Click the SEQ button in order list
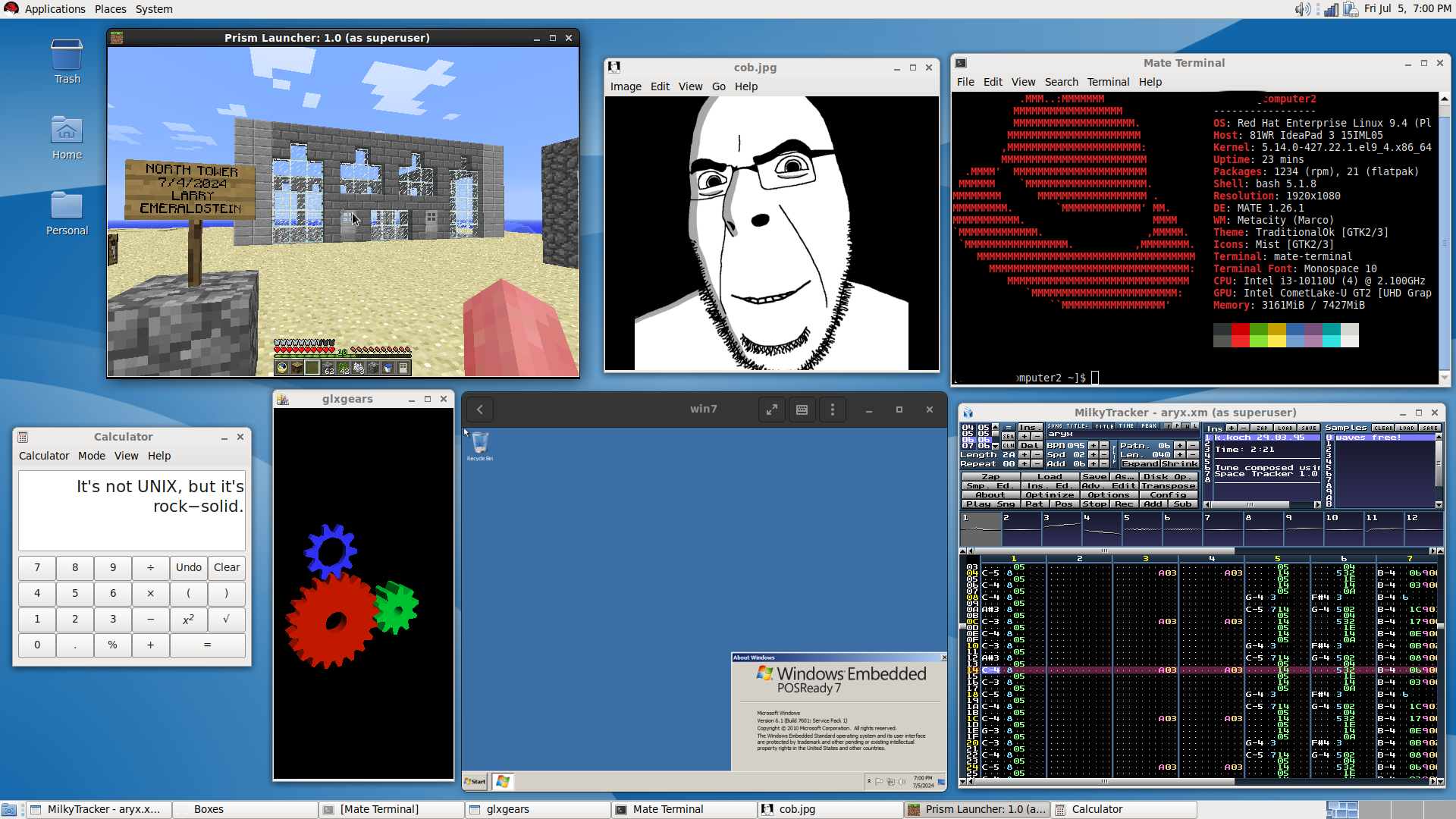The height and width of the screenshot is (819, 1456). click(1008, 436)
